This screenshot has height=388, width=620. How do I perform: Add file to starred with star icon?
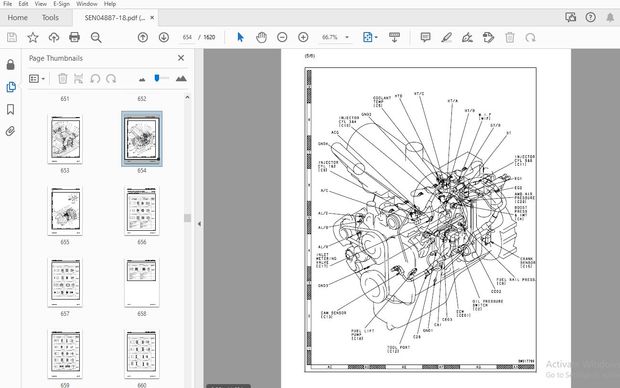33,37
